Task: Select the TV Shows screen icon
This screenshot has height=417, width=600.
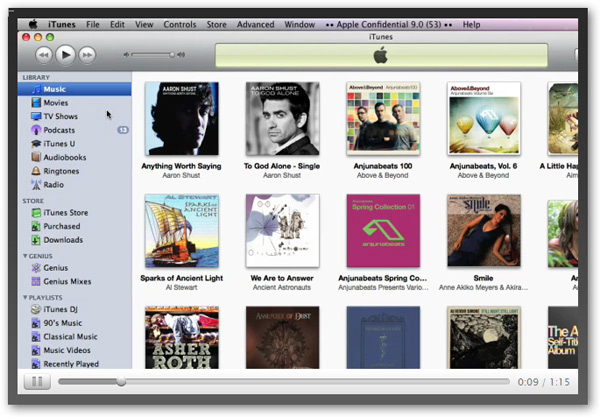Action: 36,116
